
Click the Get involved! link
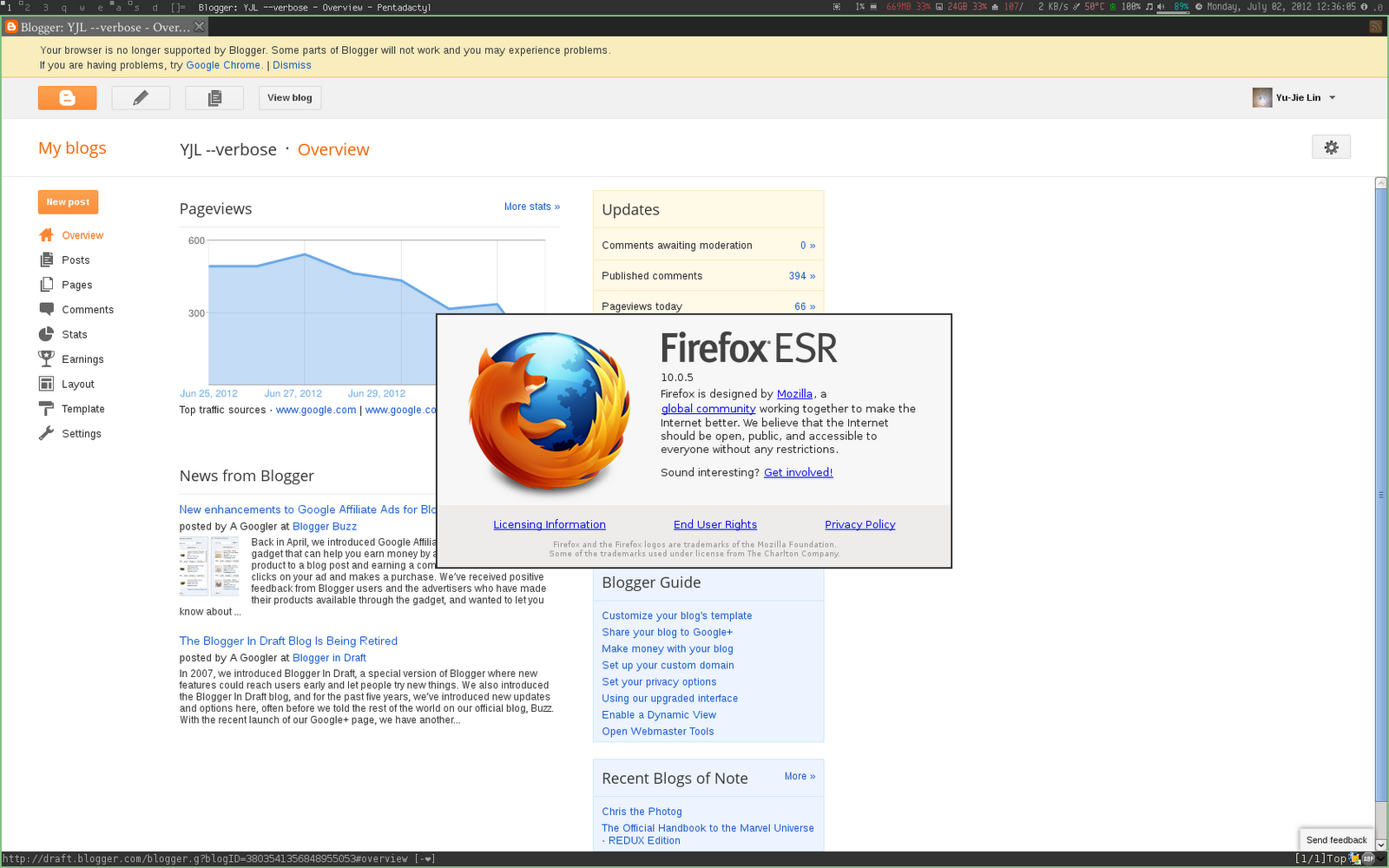799,472
